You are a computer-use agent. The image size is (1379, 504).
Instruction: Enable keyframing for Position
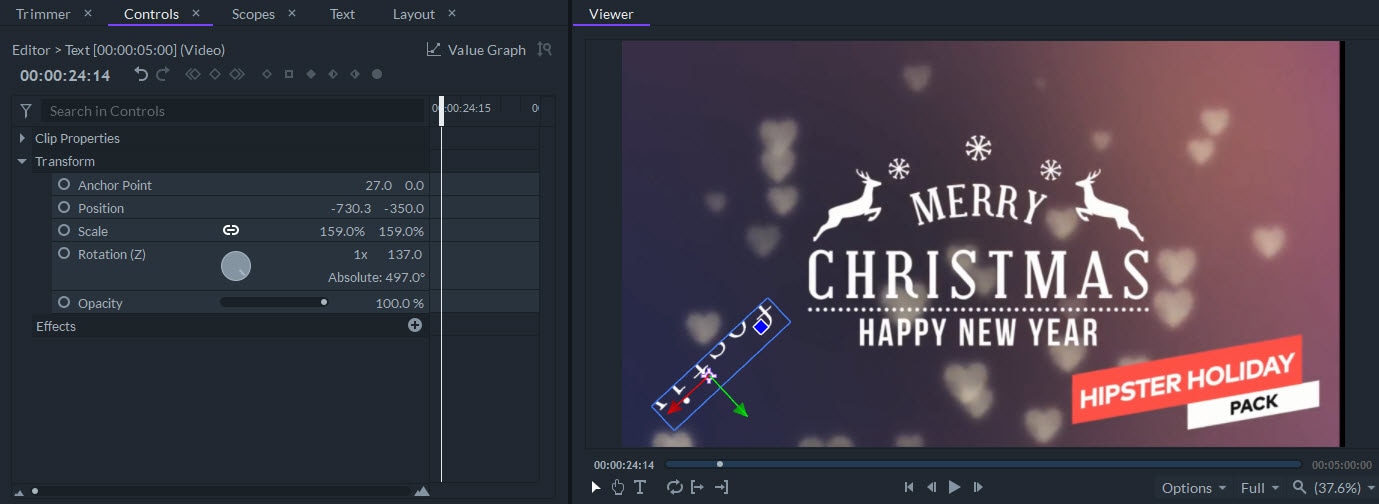click(x=64, y=207)
